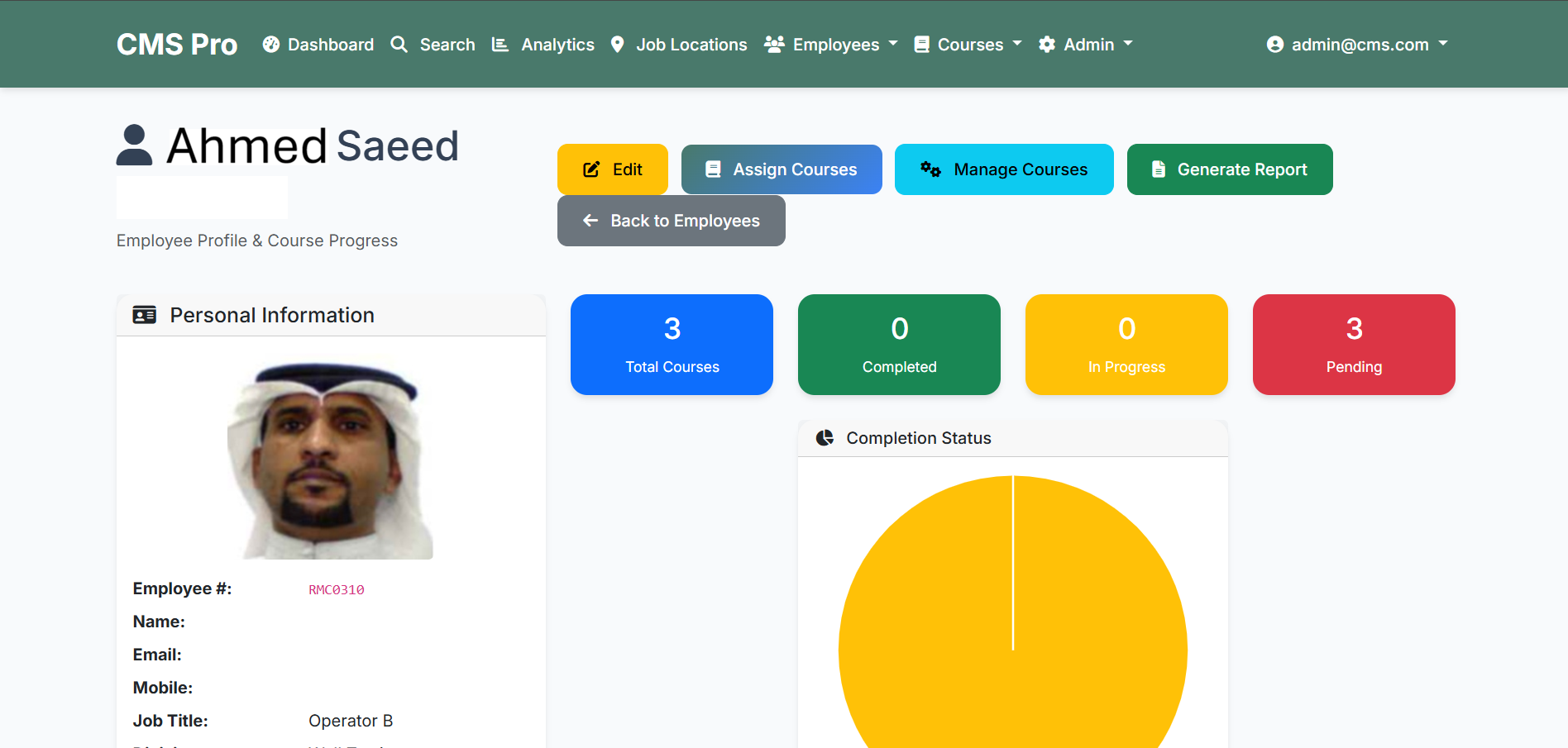Click the Personal Information header text
Screen dimensions: 1568x748
pos(272,315)
